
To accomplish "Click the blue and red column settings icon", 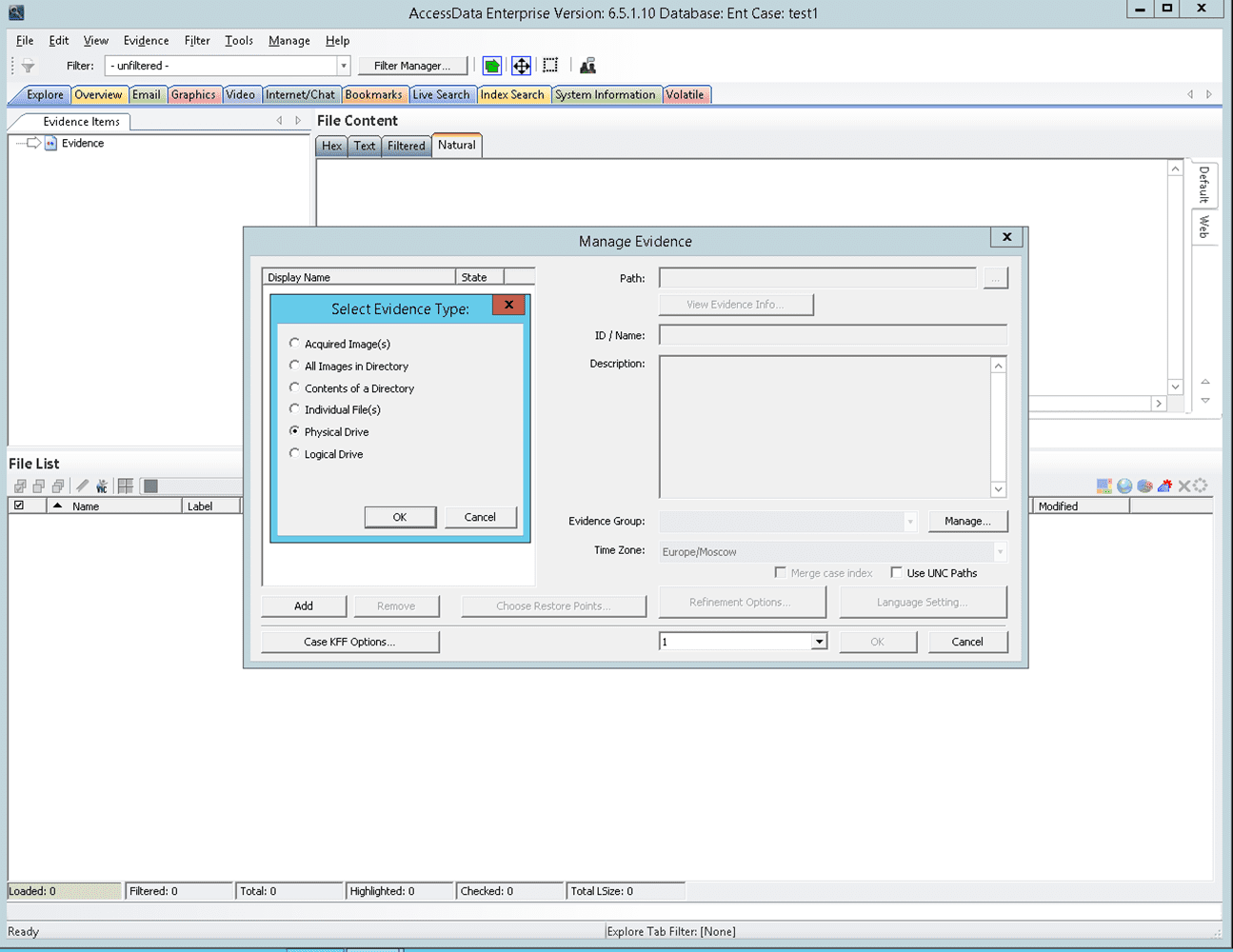I will pyautogui.click(x=1164, y=486).
